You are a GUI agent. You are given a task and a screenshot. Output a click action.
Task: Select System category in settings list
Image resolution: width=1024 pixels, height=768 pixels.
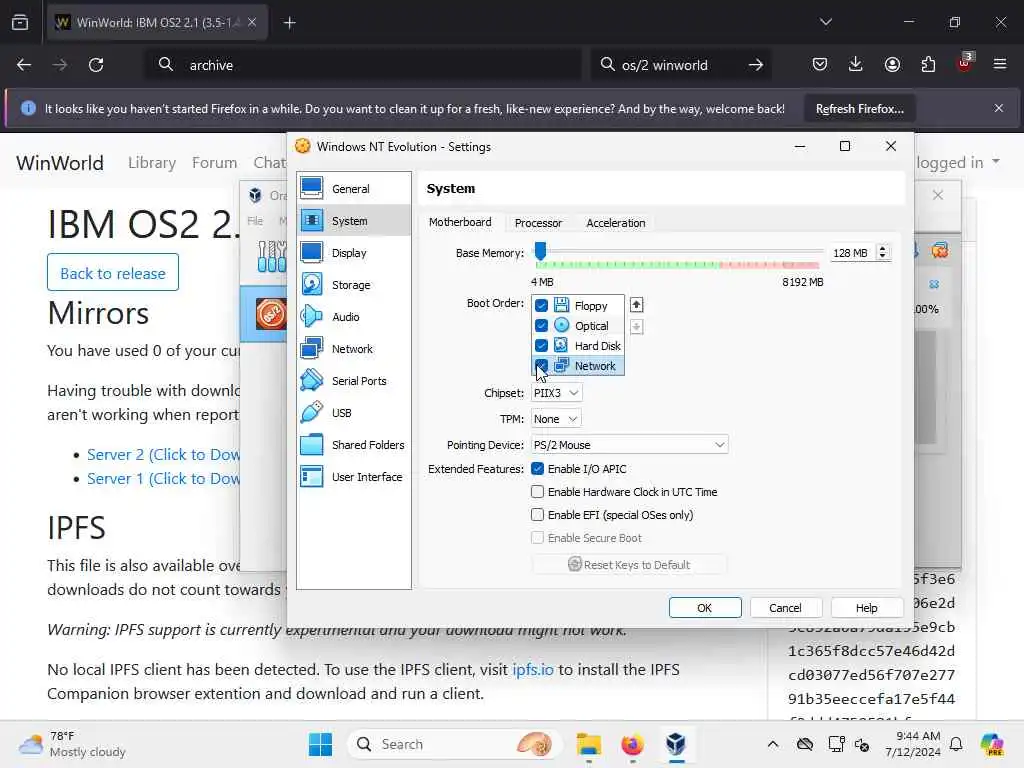click(x=354, y=221)
